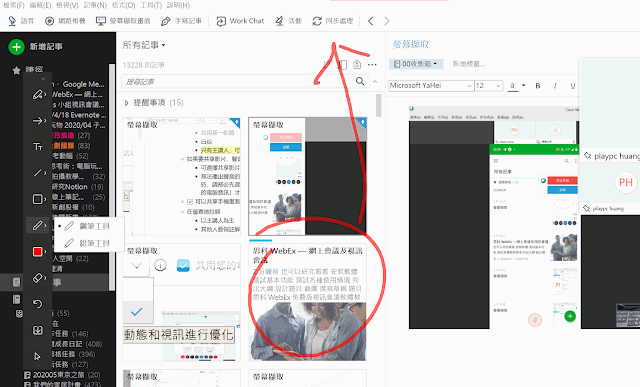This screenshot has width=640, height=387.
Task: Click the magnifier icon in 搜尋記事
Action: coord(360,81)
